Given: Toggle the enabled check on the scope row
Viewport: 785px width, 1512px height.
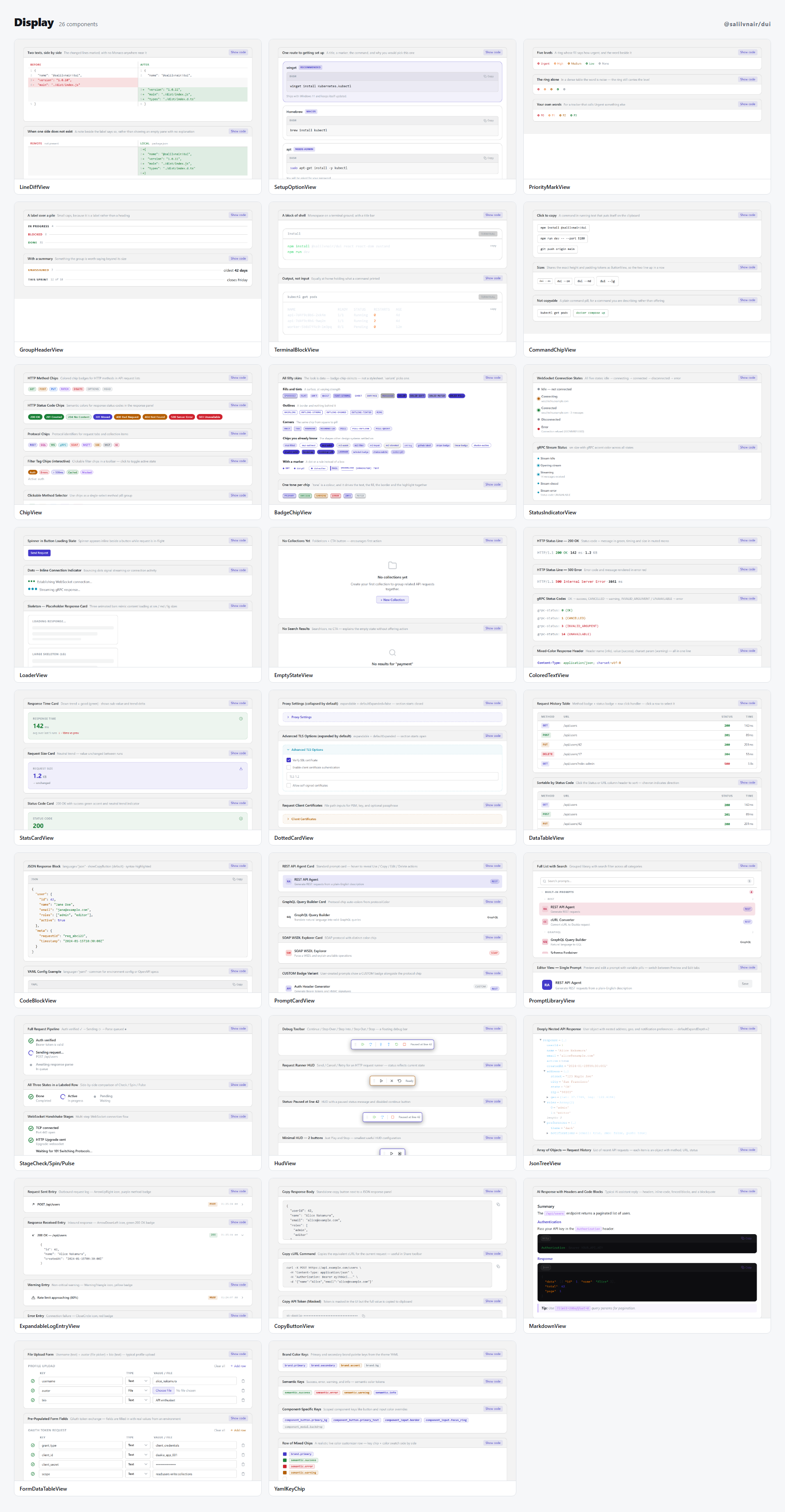Looking at the screenshot, I should click(x=32, y=1473).
